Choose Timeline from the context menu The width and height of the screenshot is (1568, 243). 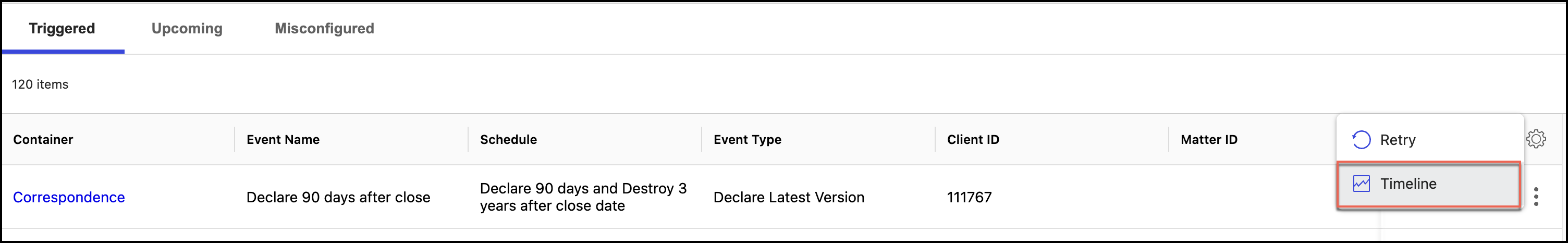[x=1408, y=184]
